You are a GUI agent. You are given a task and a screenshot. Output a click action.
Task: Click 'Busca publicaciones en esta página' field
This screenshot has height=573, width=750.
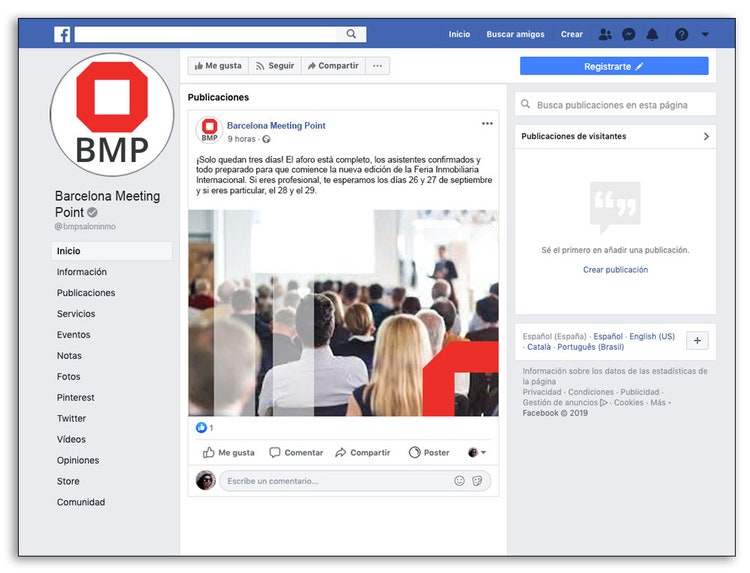point(616,105)
